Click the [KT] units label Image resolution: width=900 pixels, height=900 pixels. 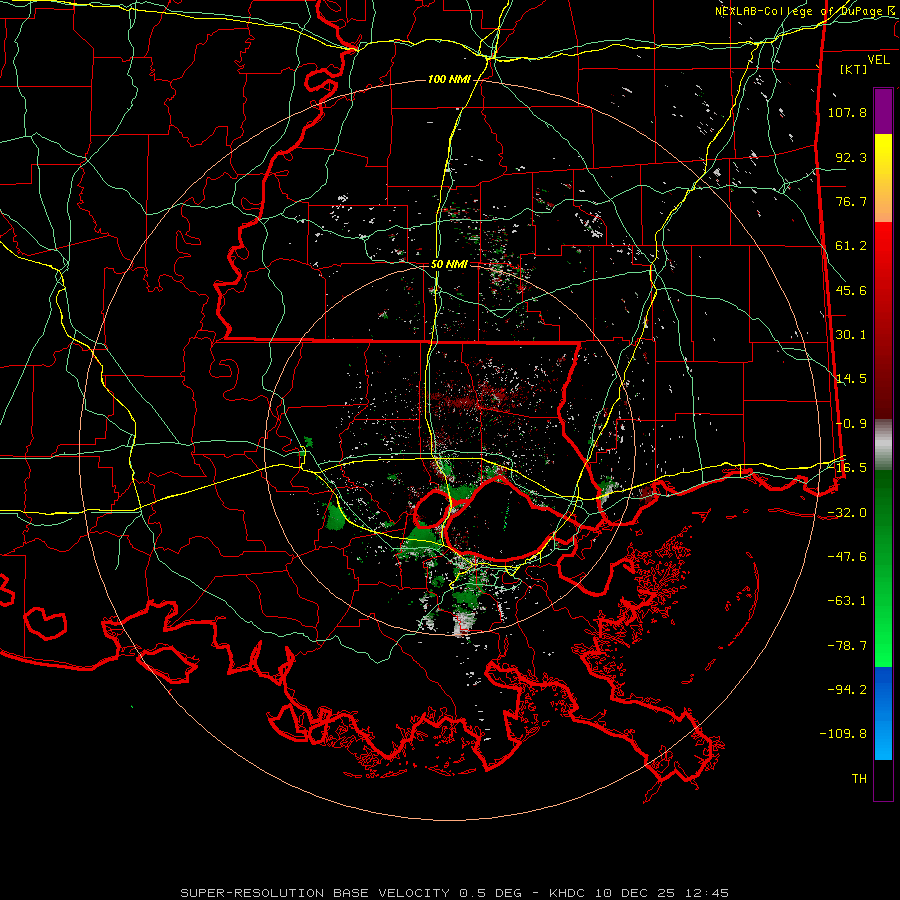point(854,69)
